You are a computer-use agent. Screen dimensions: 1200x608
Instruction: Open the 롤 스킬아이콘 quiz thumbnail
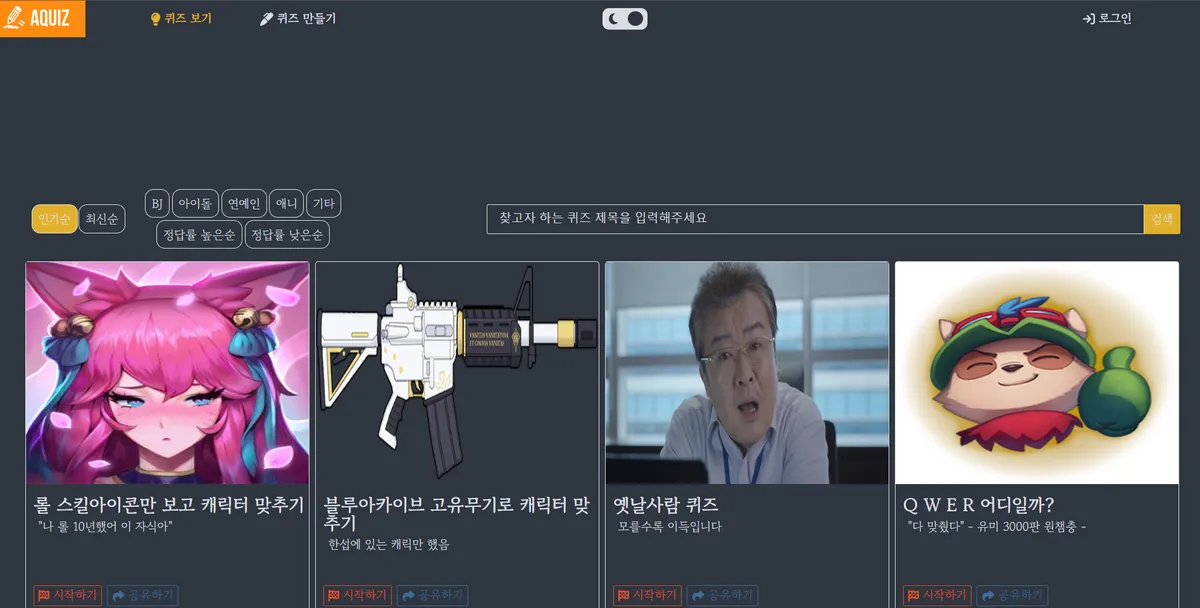pyautogui.click(x=167, y=373)
